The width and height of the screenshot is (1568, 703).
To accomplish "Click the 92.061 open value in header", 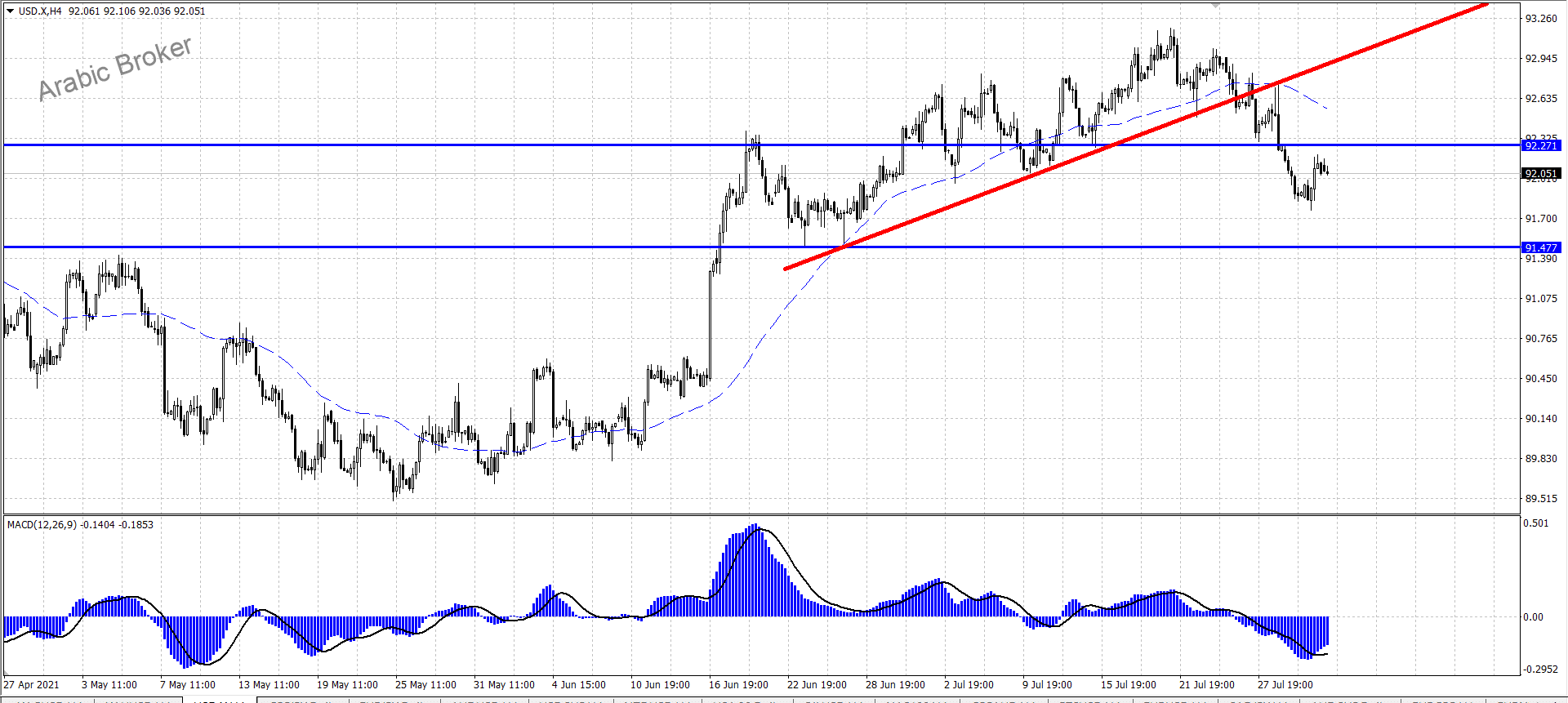I will 84,11.
